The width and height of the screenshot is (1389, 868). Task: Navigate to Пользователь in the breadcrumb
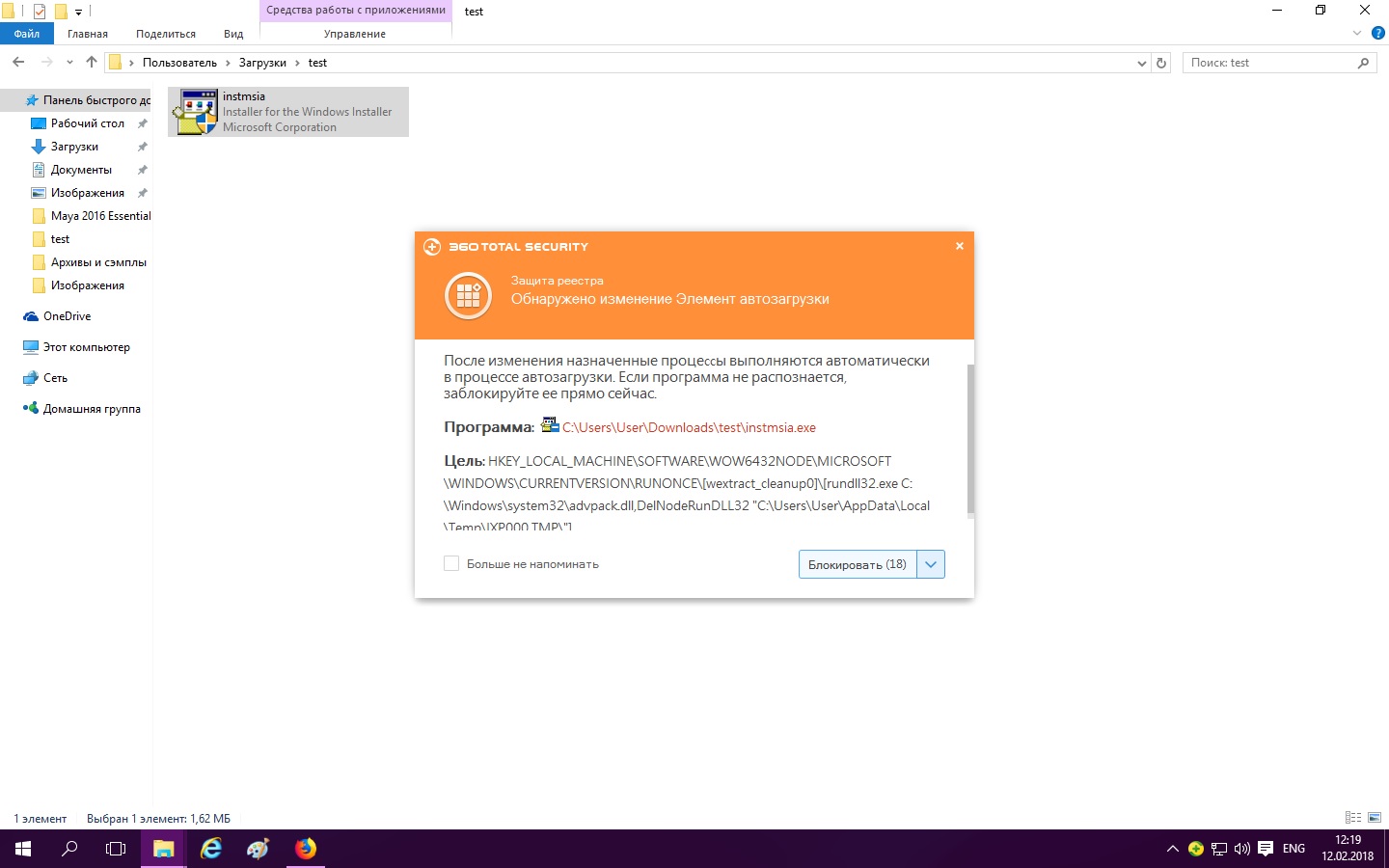[180, 63]
